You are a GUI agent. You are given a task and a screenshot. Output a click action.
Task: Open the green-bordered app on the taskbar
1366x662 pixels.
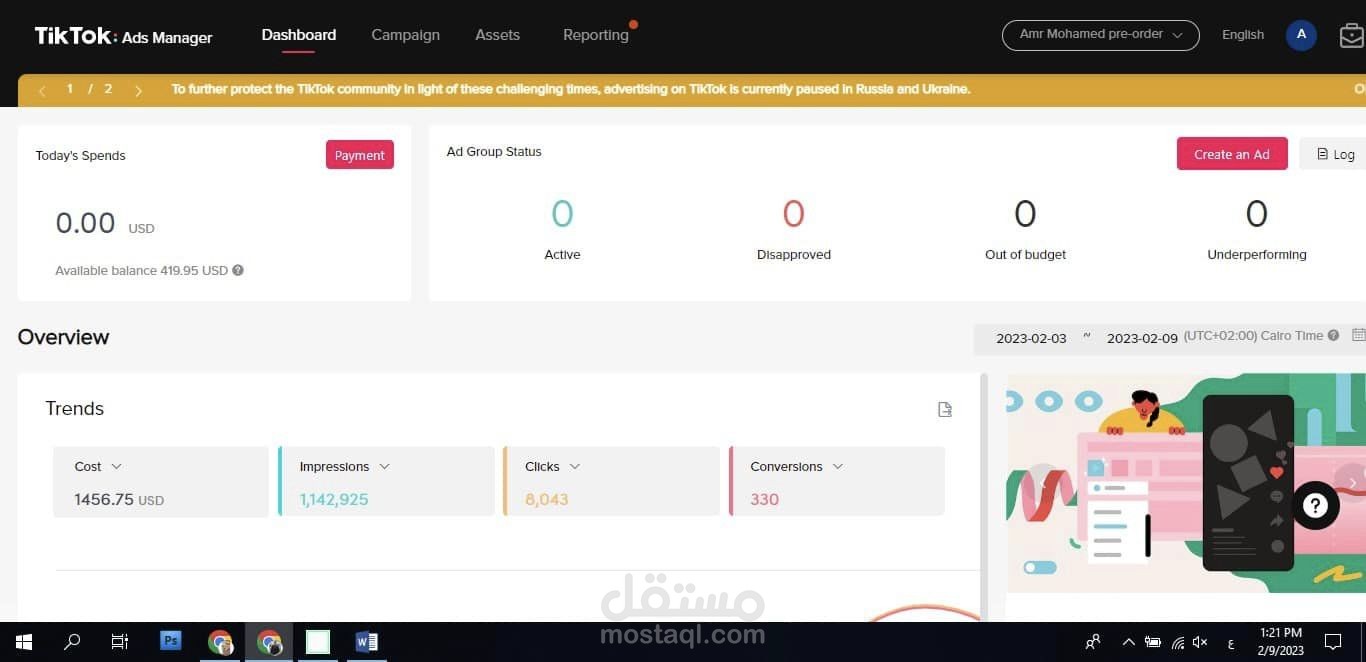pyautogui.click(x=318, y=642)
